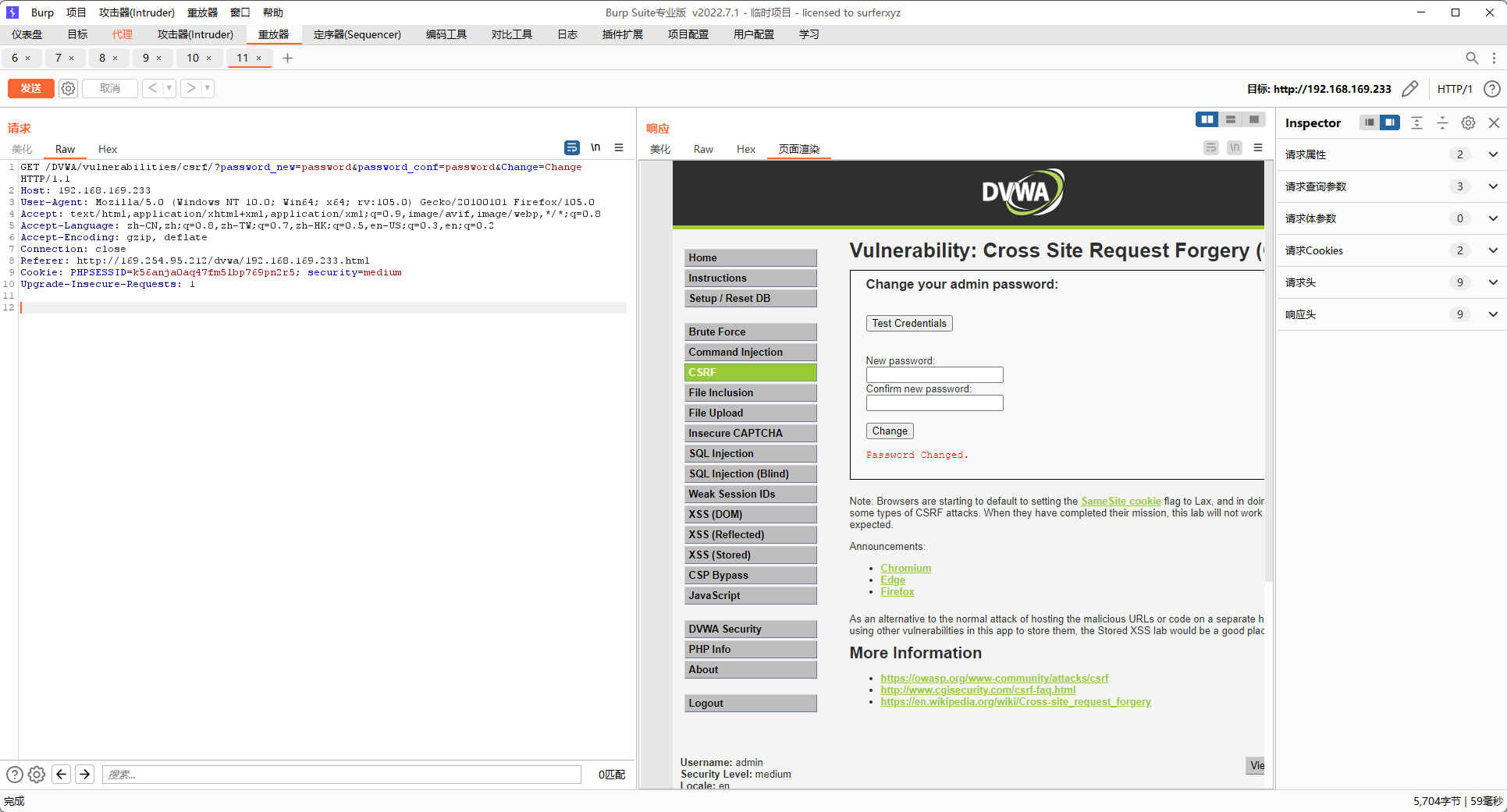The image size is (1507, 812).
Task: Open the Chromium announcement link
Action: pos(905,568)
